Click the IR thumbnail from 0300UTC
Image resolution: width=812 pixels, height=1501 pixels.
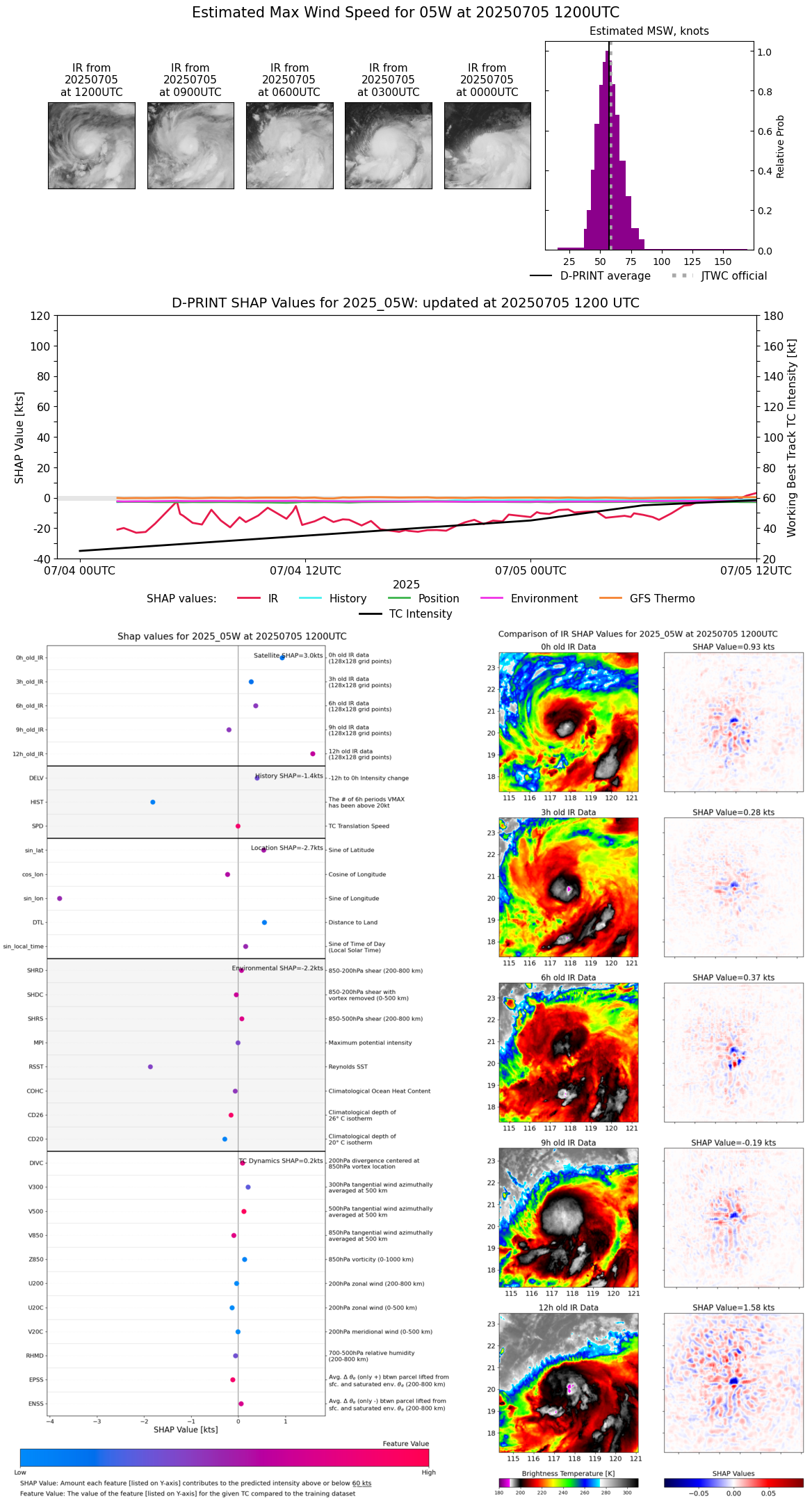point(389,145)
